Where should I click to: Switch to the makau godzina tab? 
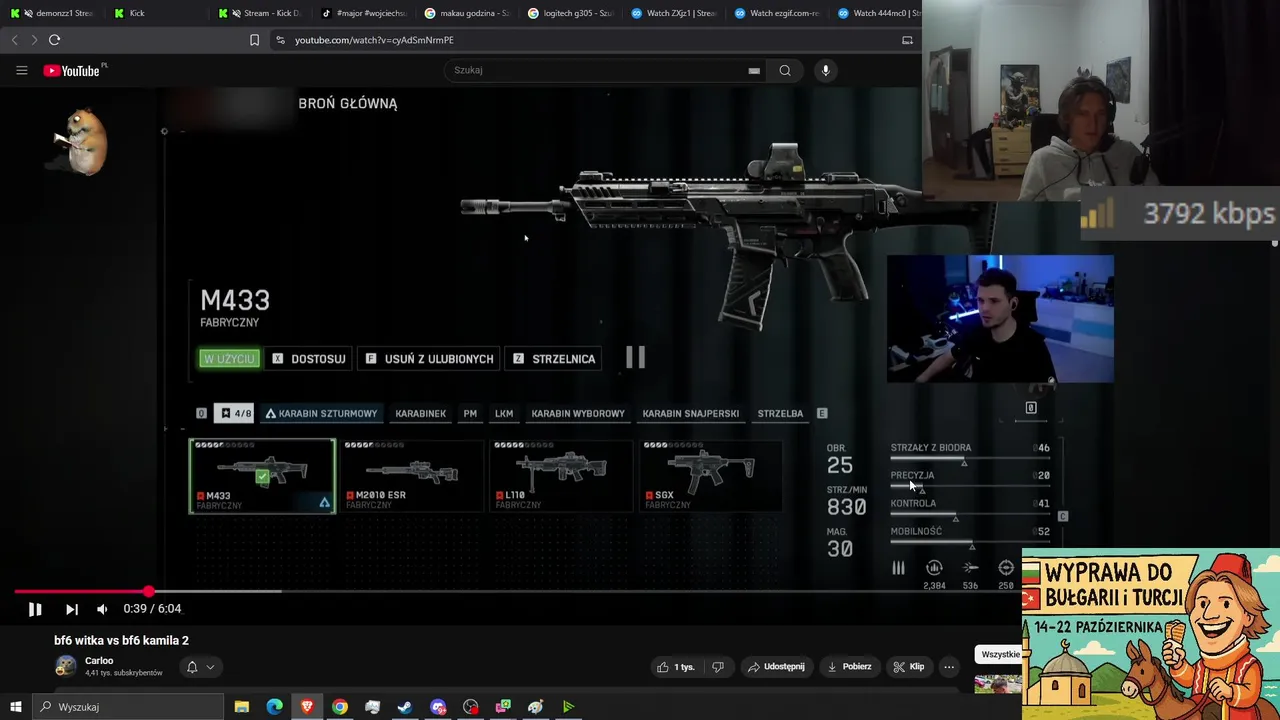470,13
